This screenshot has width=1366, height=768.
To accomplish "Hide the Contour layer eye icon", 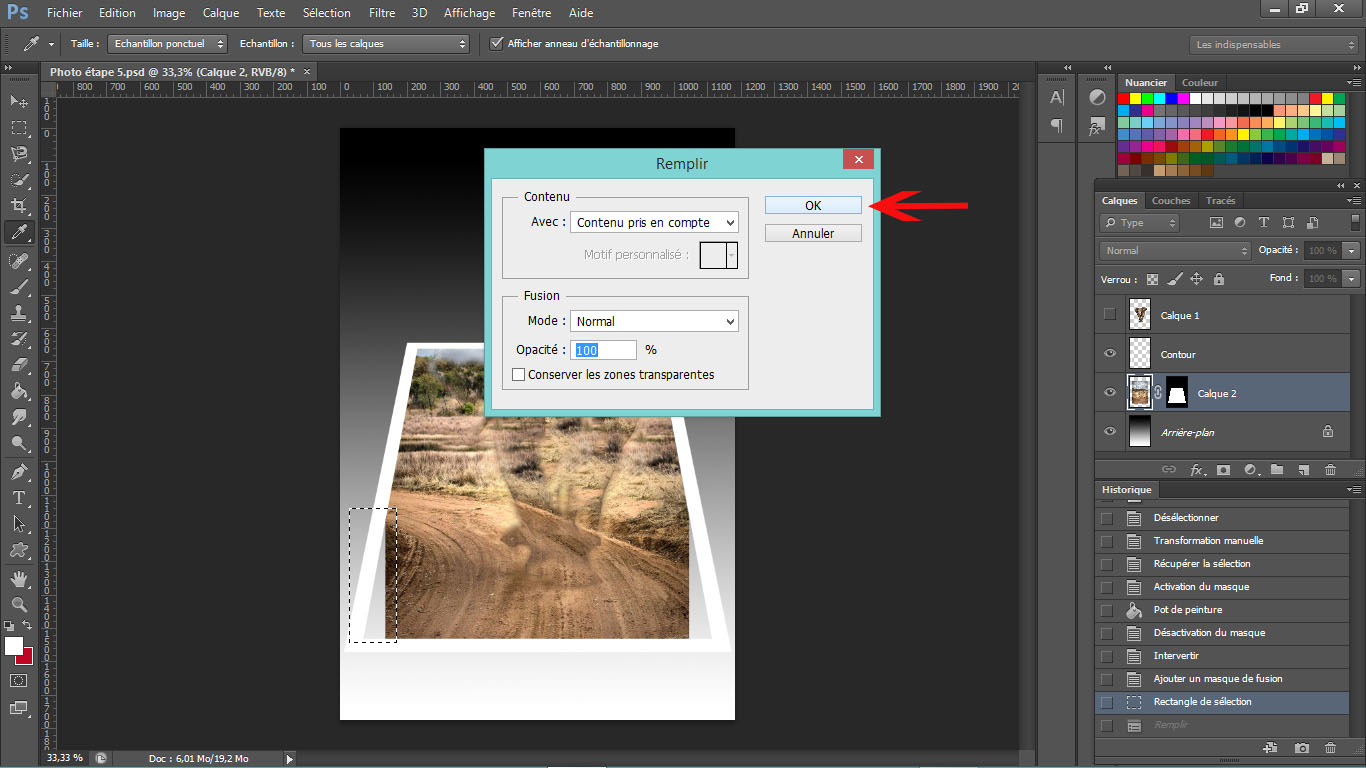I will [1109, 354].
